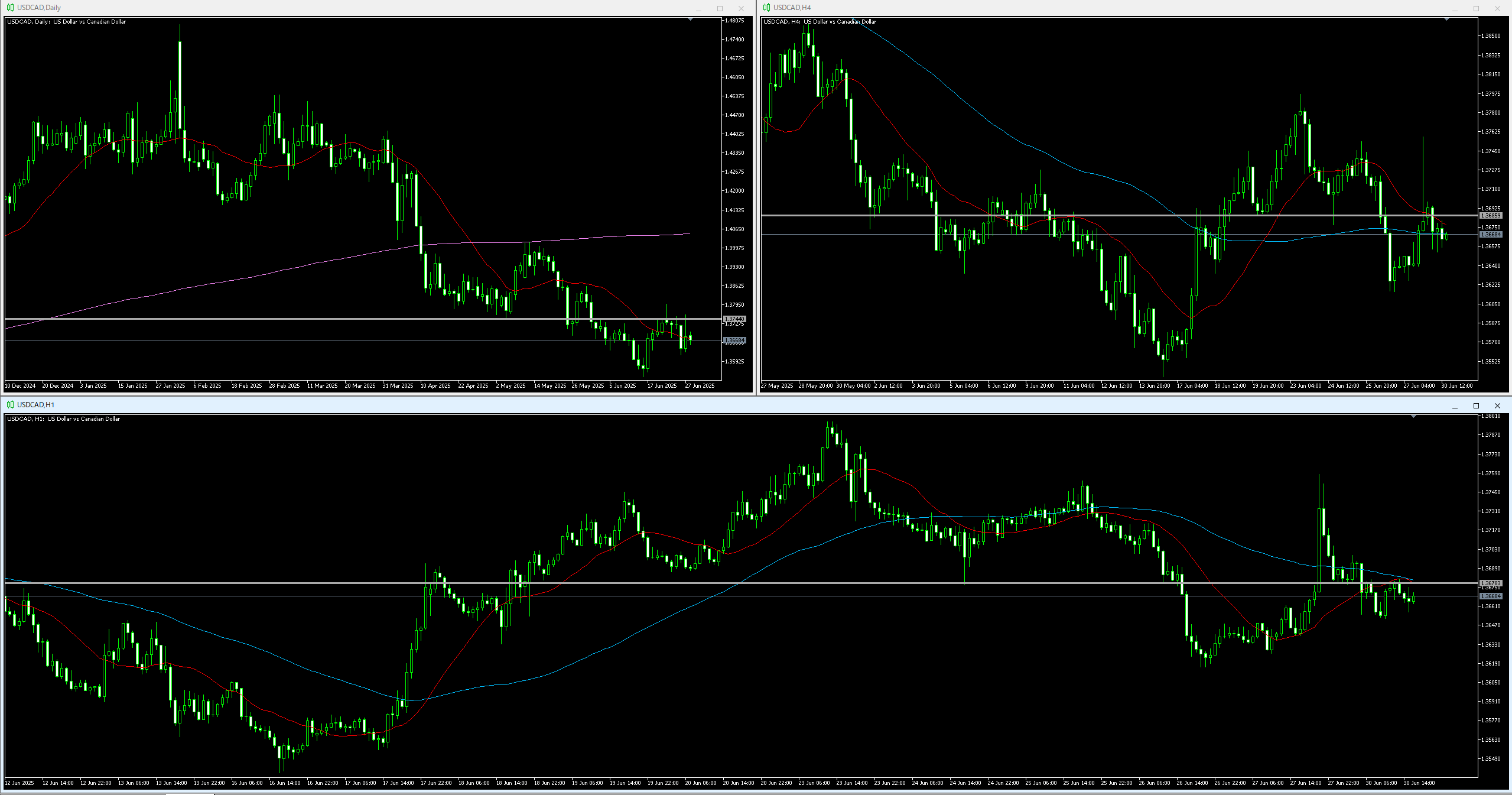
Task: Minimize the USDCAD,H1 chart window
Action: 1455,405
